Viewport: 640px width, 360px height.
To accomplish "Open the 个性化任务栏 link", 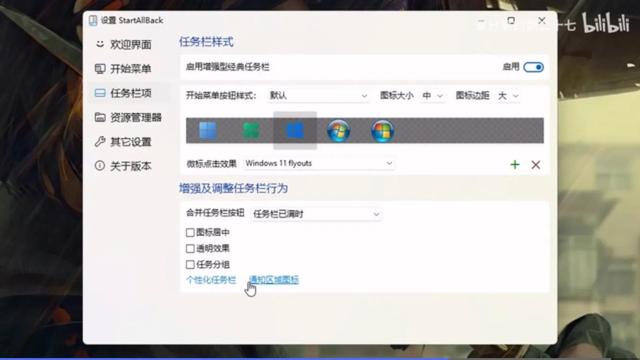I will point(211,280).
